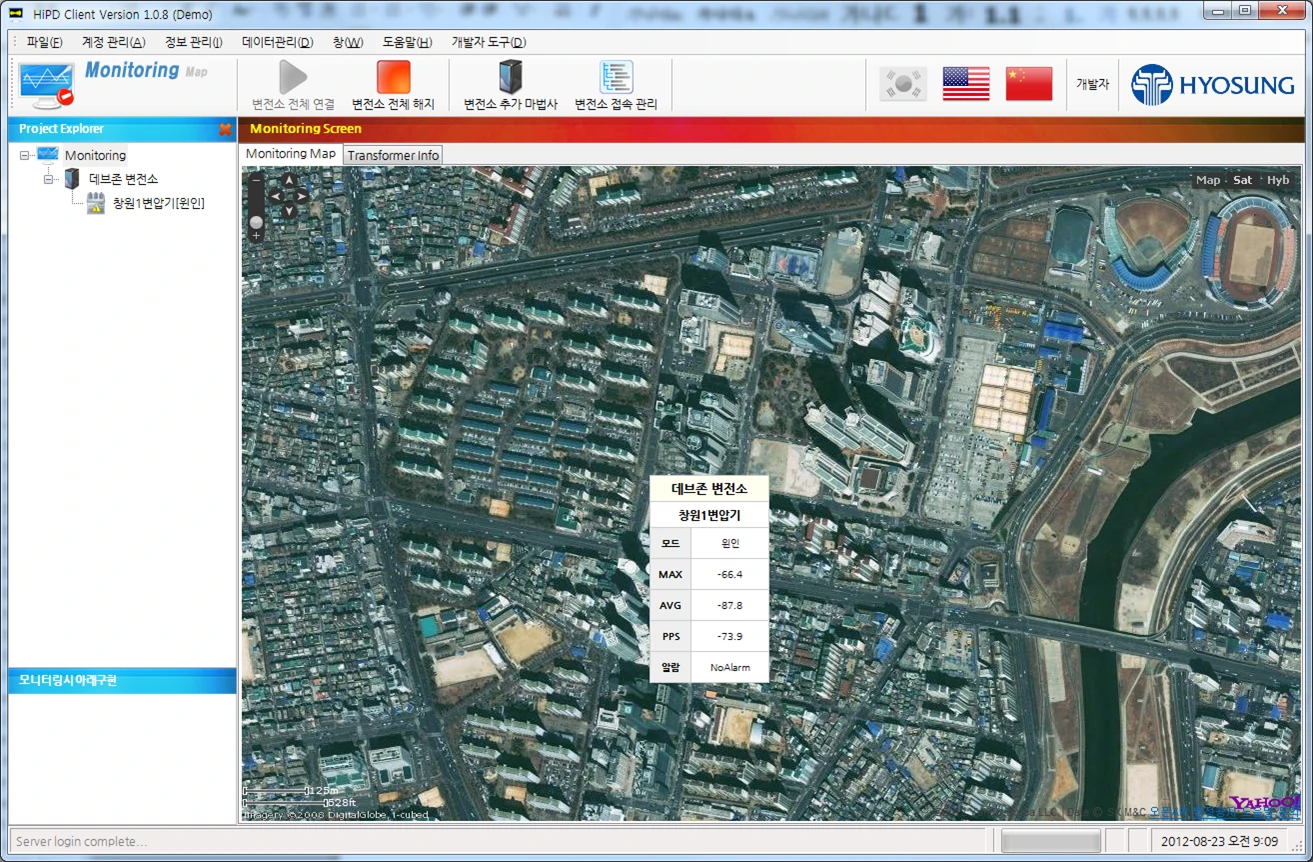Viewport: 1313px width, 862px height.
Task: Switch map view to Hyb mode
Action: [x=1278, y=180]
